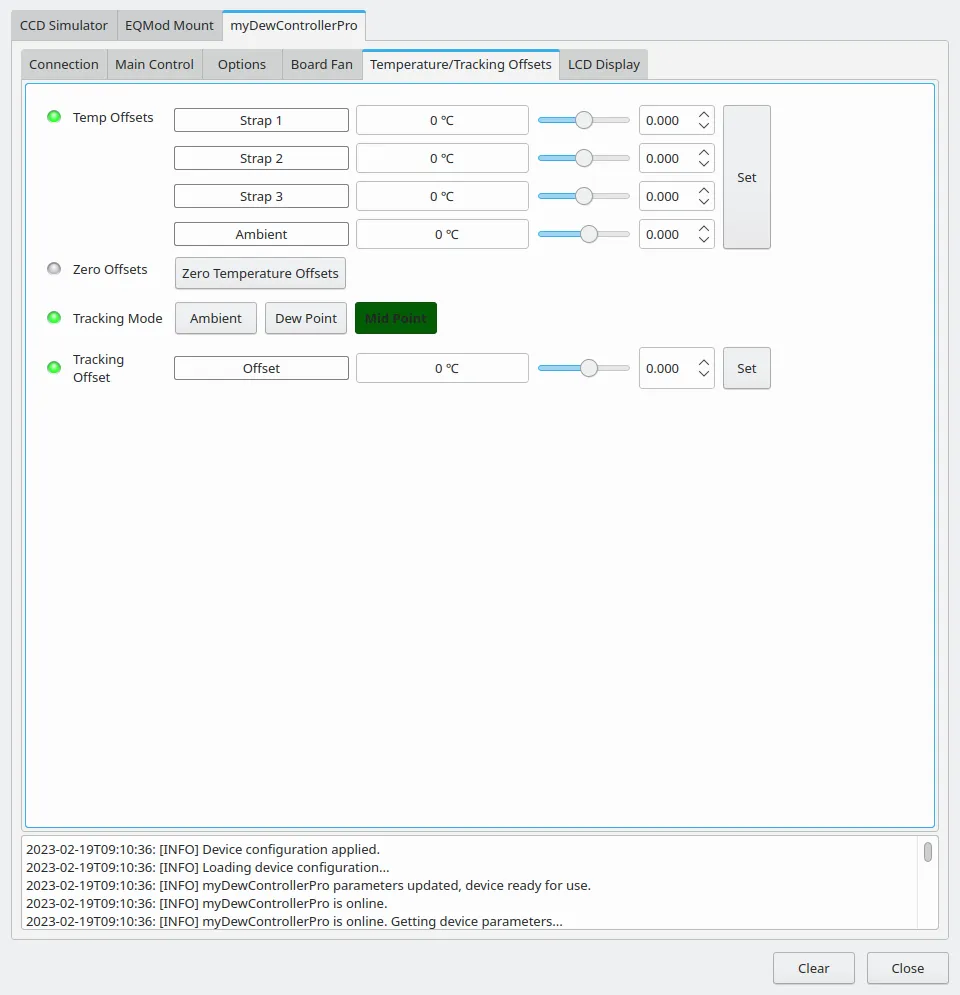960x995 pixels.
Task: Click the log panel scrollbar
Action: click(928, 852)
